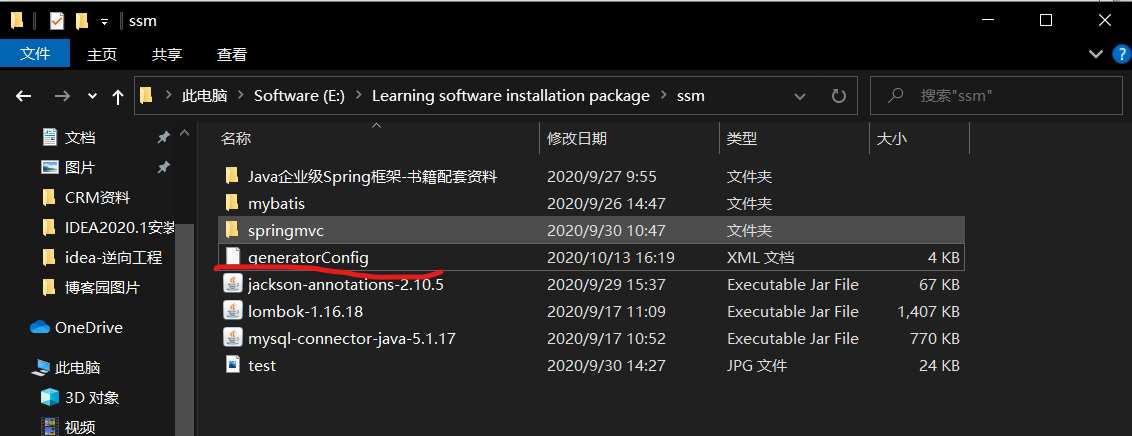Screen dimensions: 1132x436
Task: Click the Up directory arrow
Action: pyautogui.click(x=118, y=96)
